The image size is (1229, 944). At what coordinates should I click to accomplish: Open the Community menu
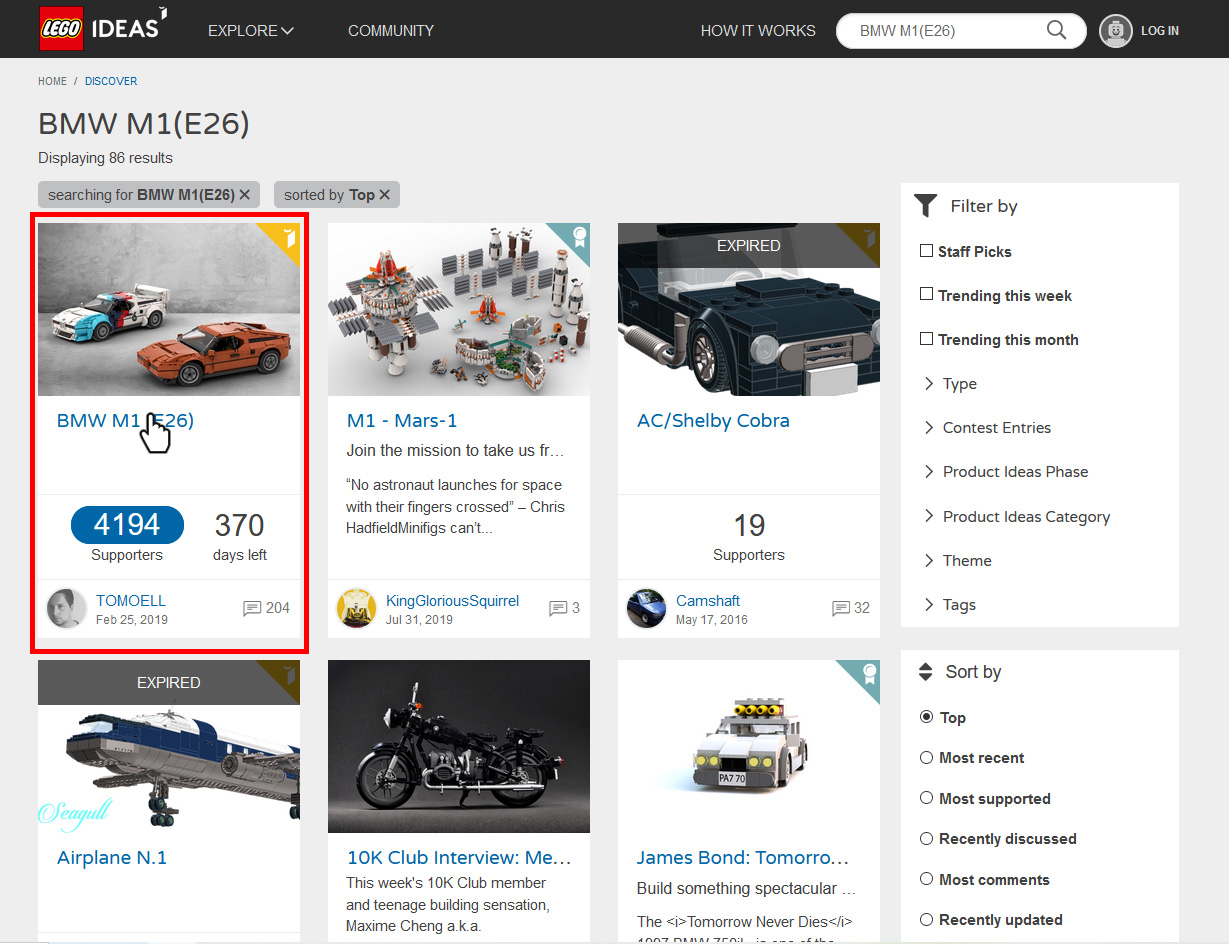click(x=391, y=31)
